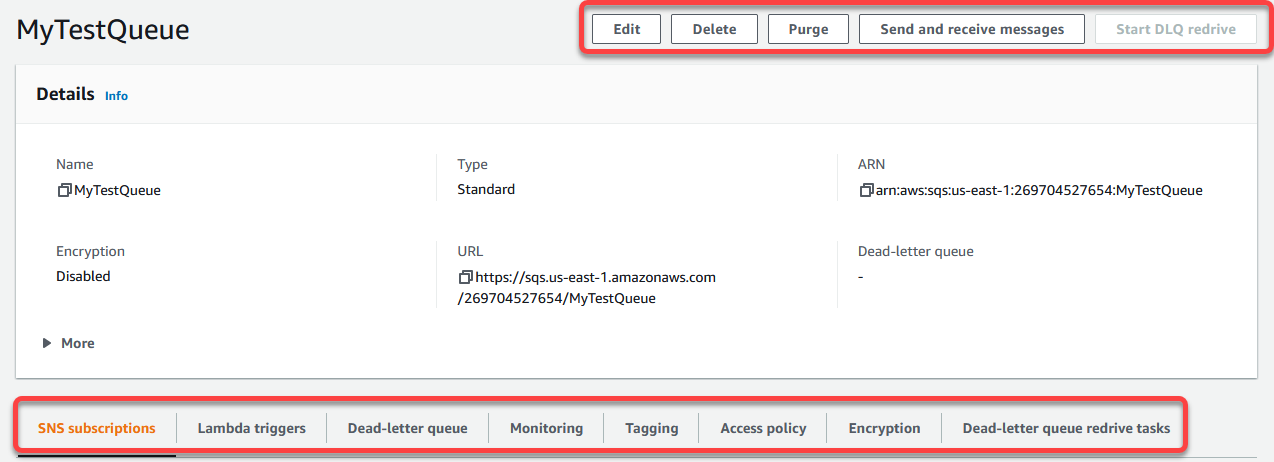The height and width of the screenshot is (462, 1274).
Task: Click the Start DLQ redrive button
Action: [1175, 29]
